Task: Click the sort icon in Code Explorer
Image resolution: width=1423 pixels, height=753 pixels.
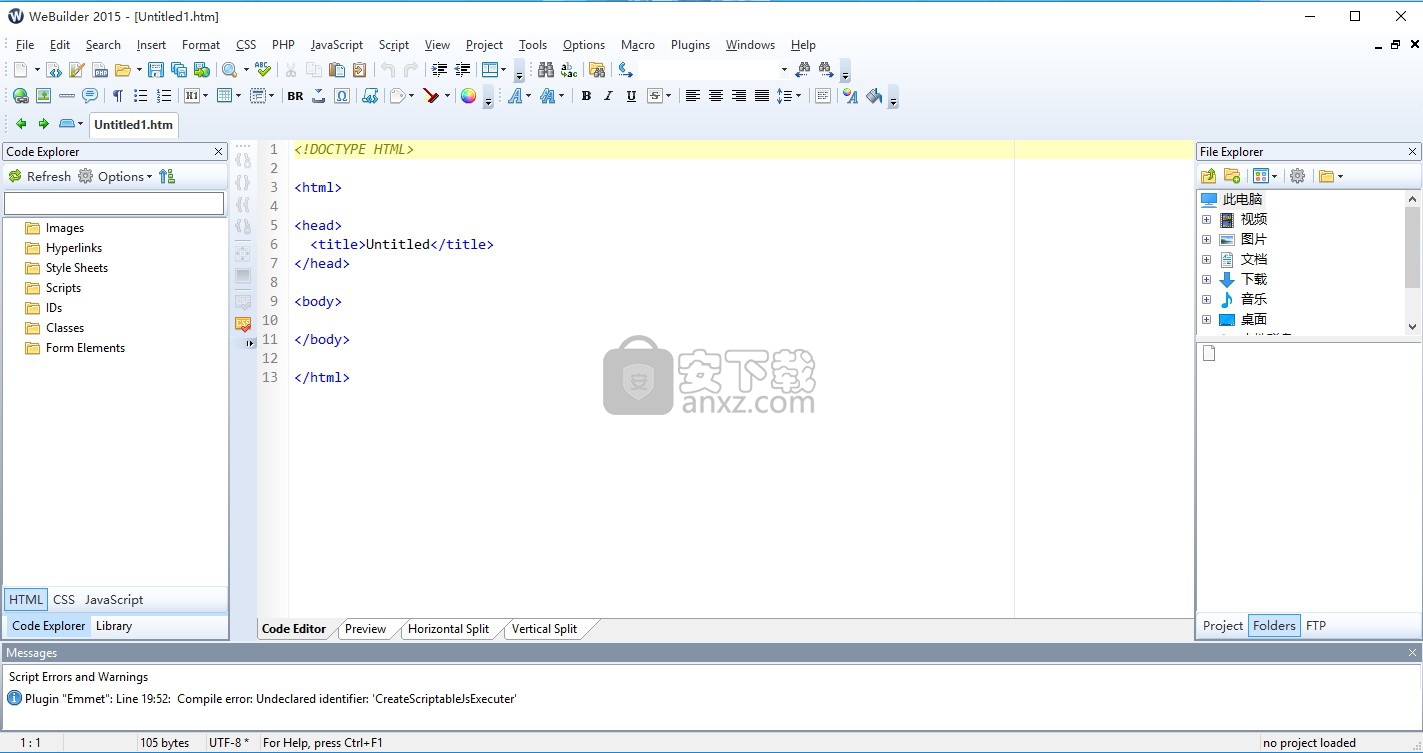Action: coord(167,176)
